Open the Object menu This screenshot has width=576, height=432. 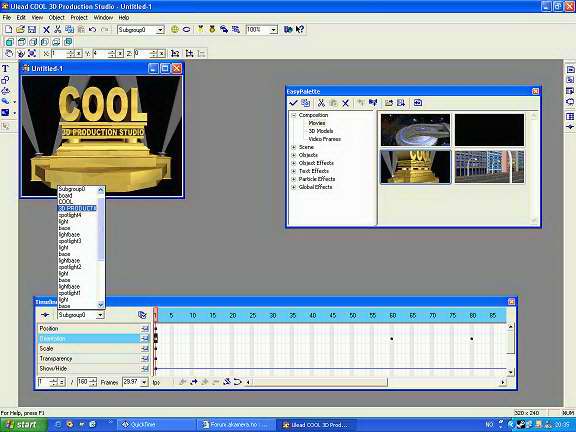pyautogui.click(x=57, y=17)
